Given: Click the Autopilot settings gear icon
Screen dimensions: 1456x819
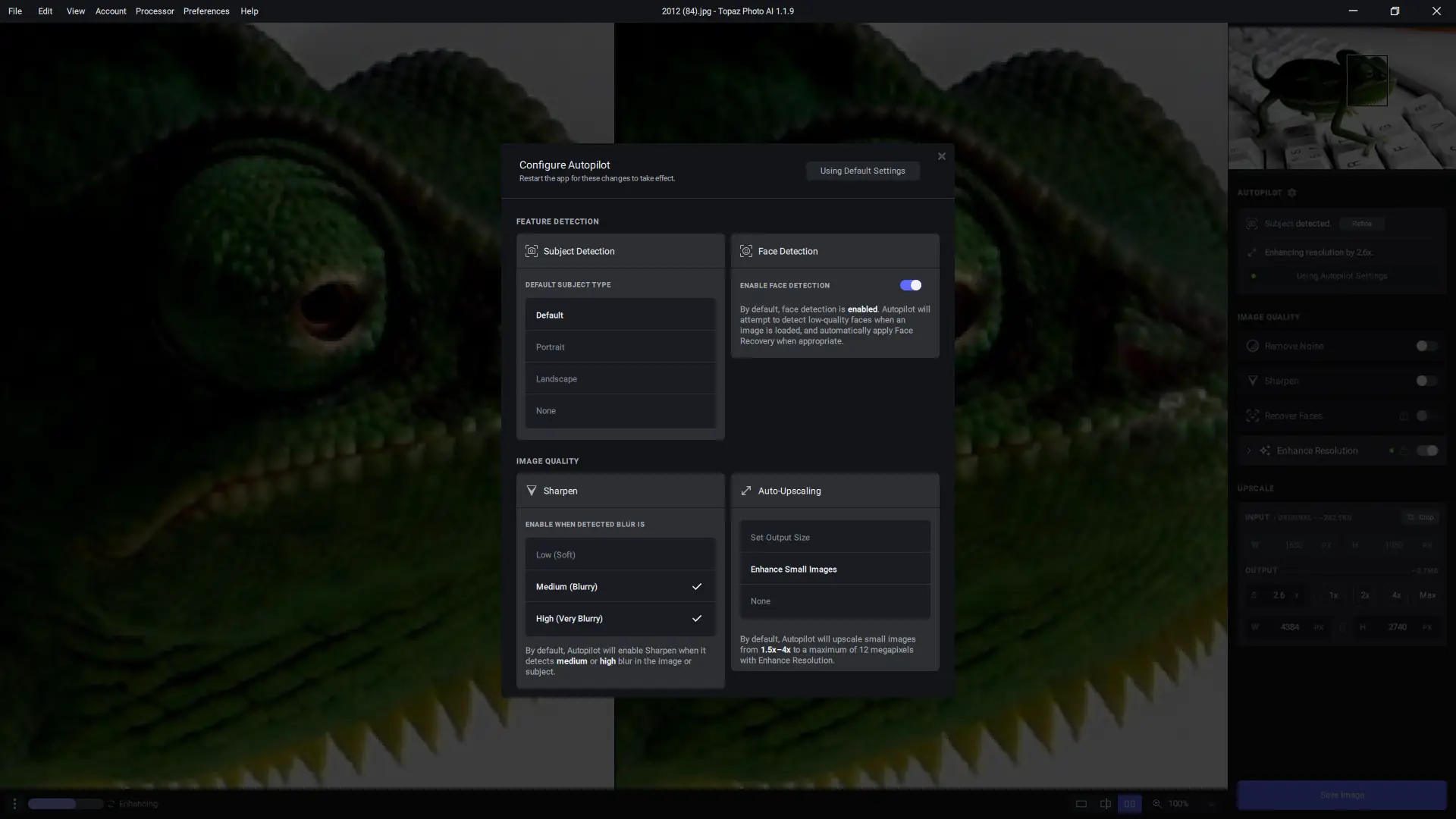Looking at the screenshot, I should click(x=1292, y=193).
